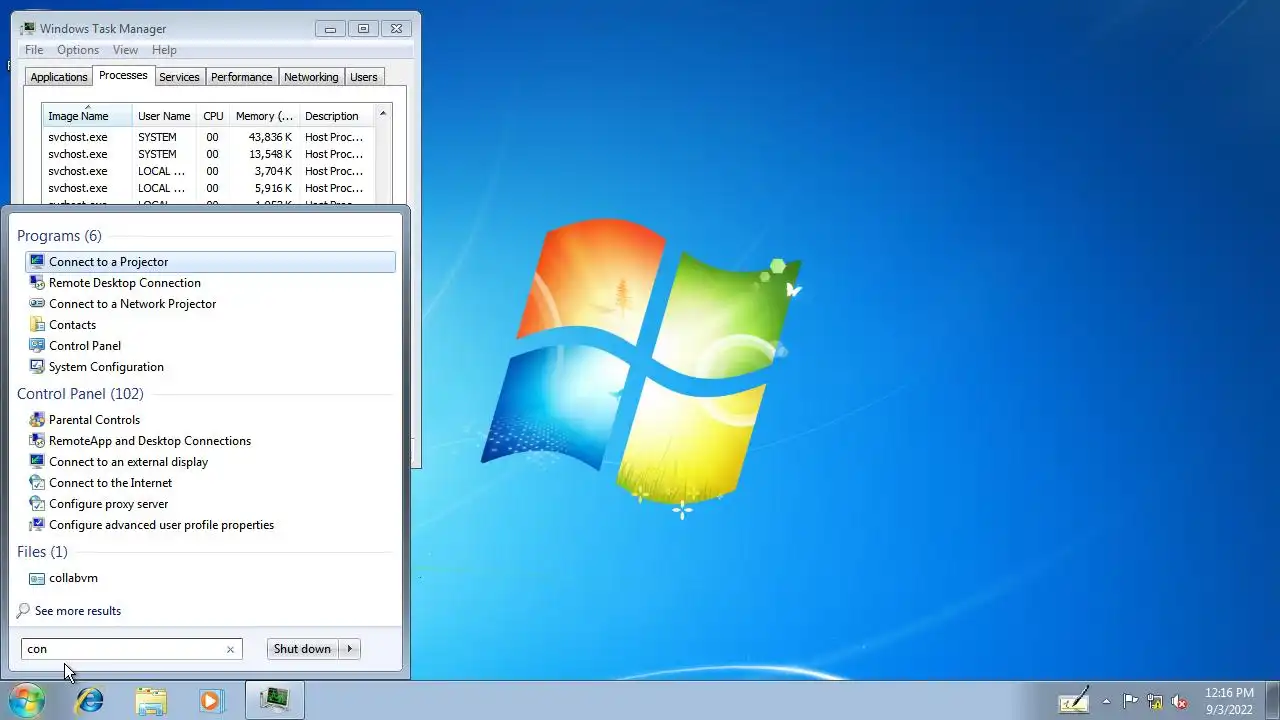1280x720 pixels.
Task: Clear the search box with the X icon
Action: (230, 649)
